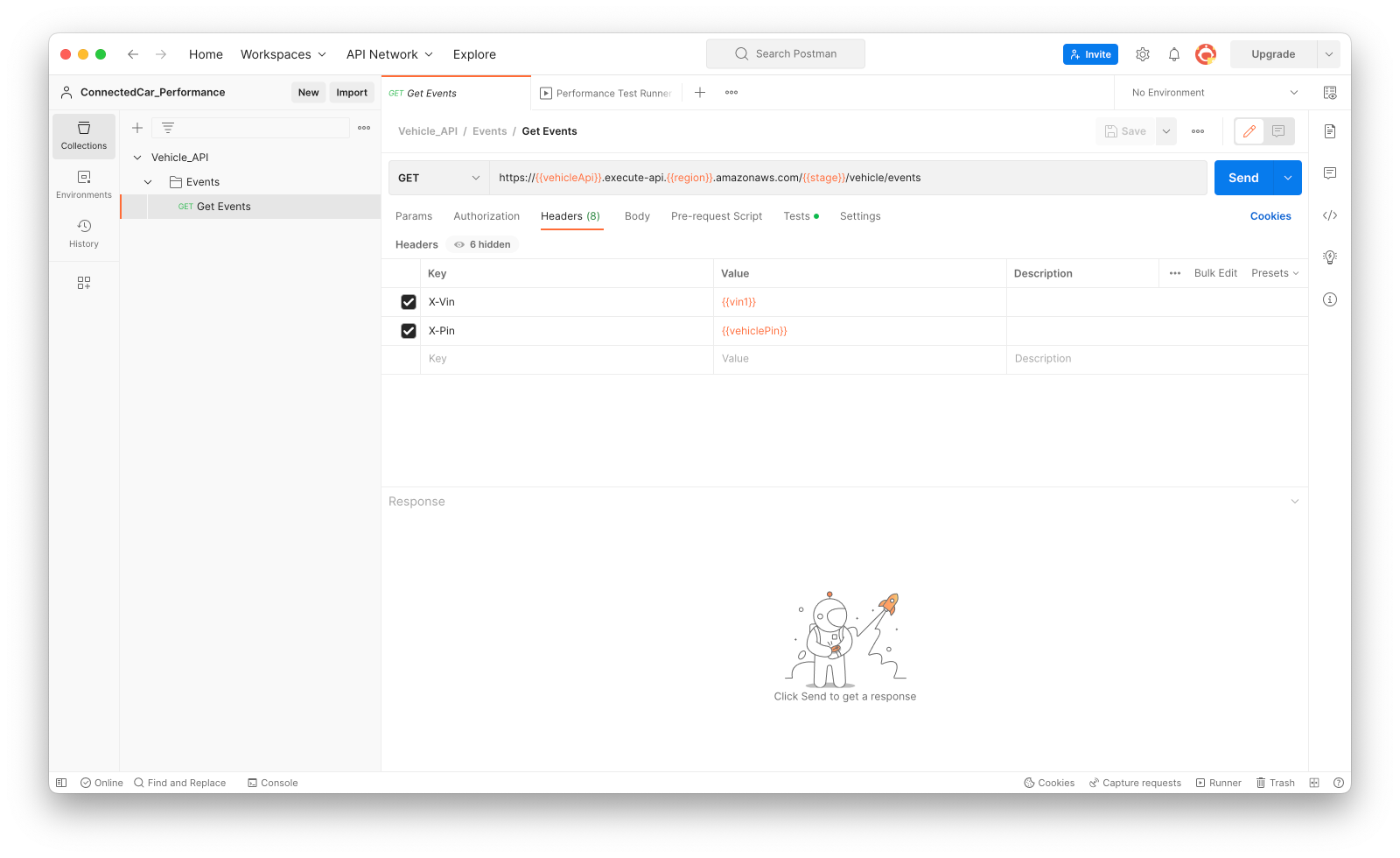The image size is (1400, 858).
Task: Collapse the Events folder
Action: pyautogui.click(x=149, y=182)
